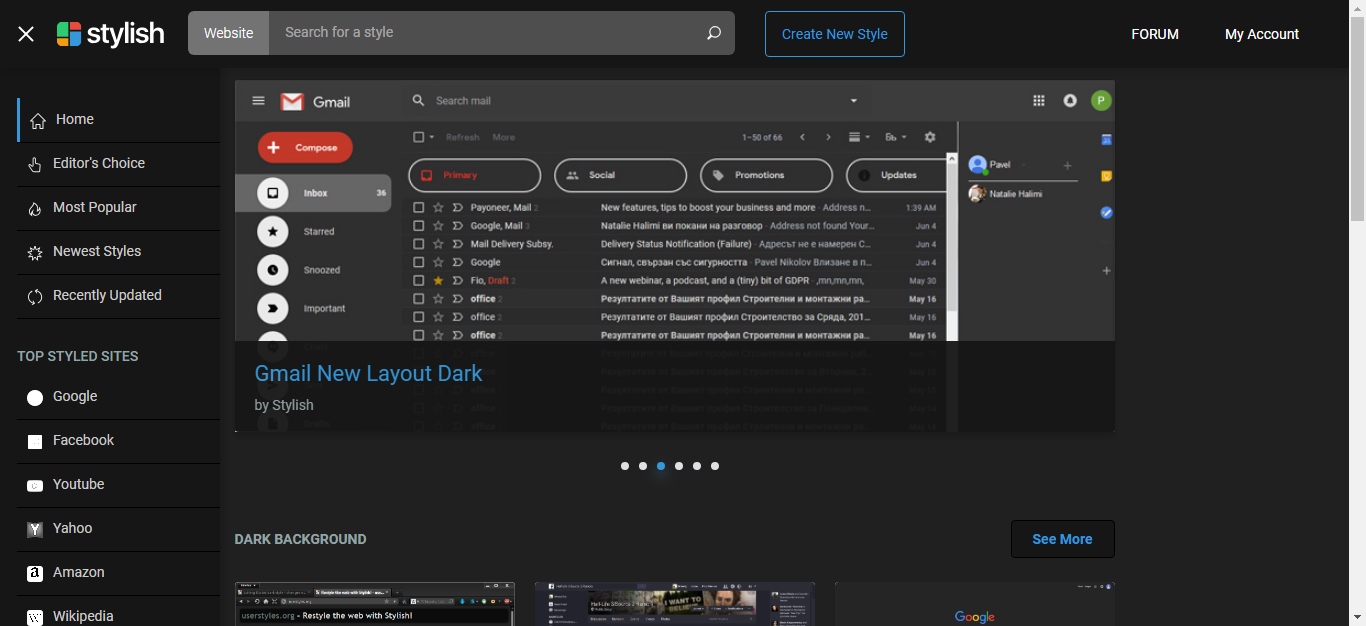Image resolution: width=1366 pixels, height=626 pixels.
Task: Click the Home house icon
Action: [38, 121]
